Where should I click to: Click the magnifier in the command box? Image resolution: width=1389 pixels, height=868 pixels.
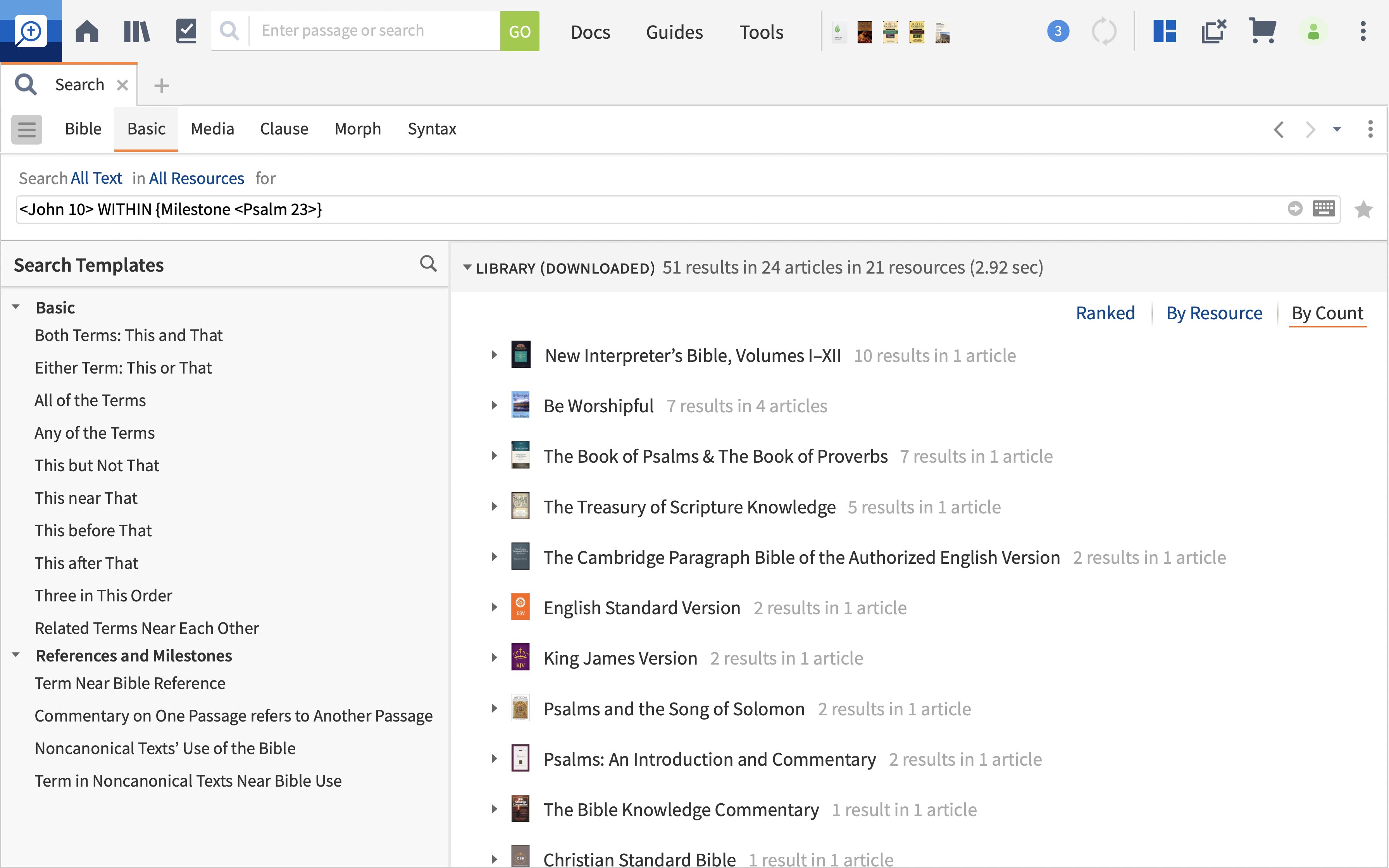pyautogui.click(x=229, y=31)
